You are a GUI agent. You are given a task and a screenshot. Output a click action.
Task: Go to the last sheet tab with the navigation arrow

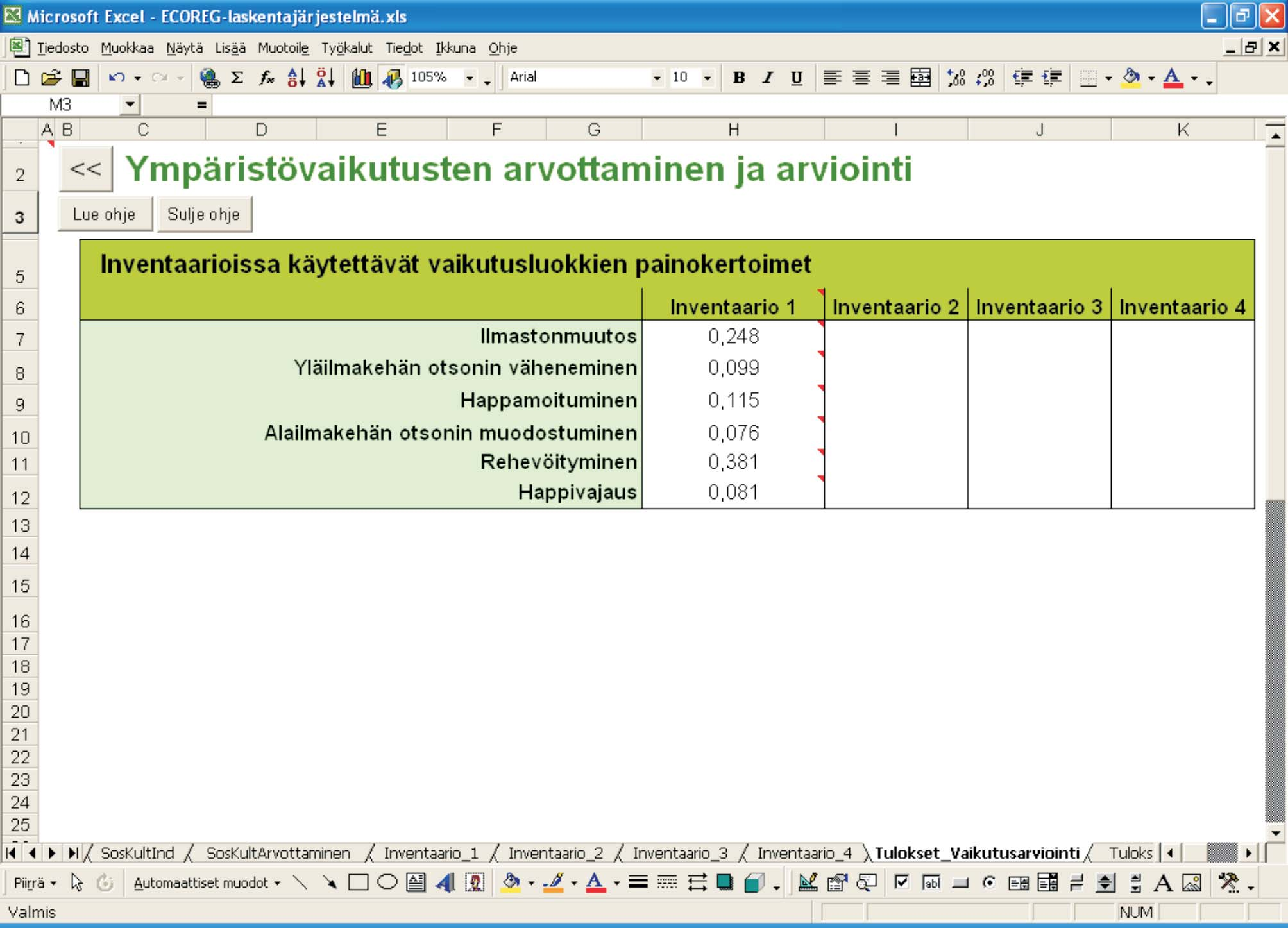pyautogui.click(x=73, y=853)
